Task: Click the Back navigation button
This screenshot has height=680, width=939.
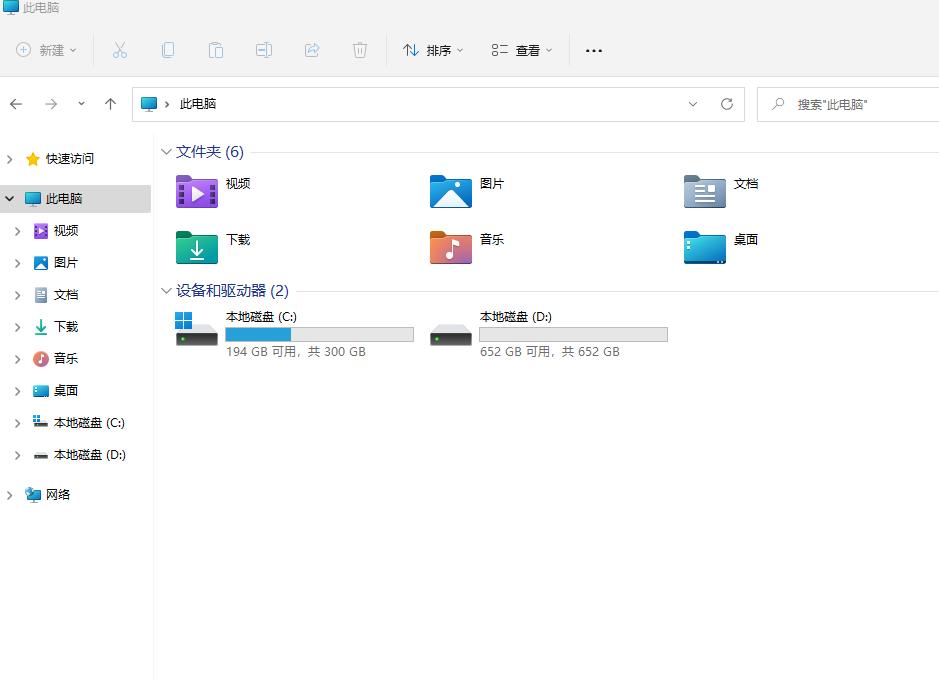Action: pos(16,104)
